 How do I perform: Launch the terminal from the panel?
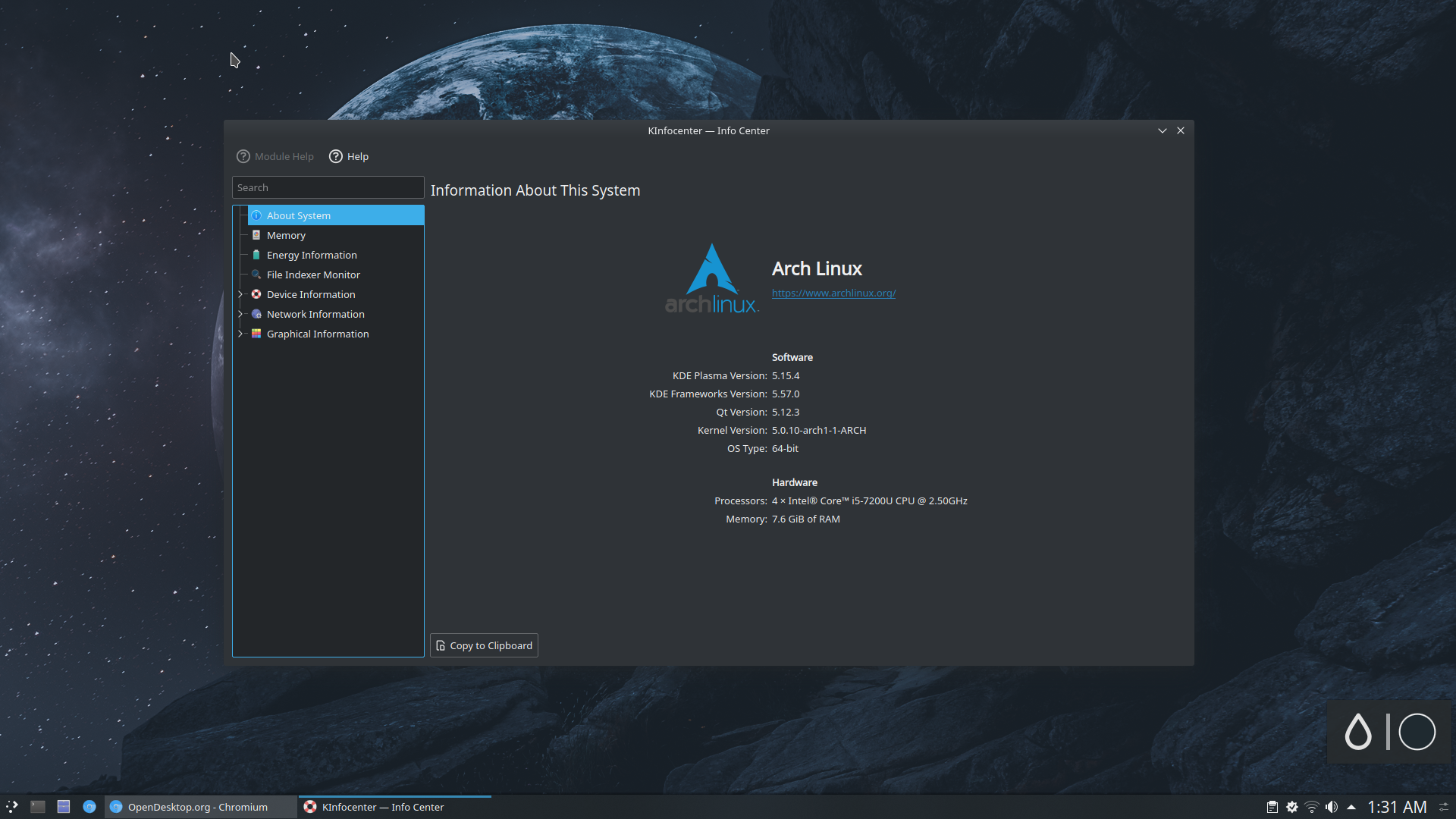click(38, 807)
